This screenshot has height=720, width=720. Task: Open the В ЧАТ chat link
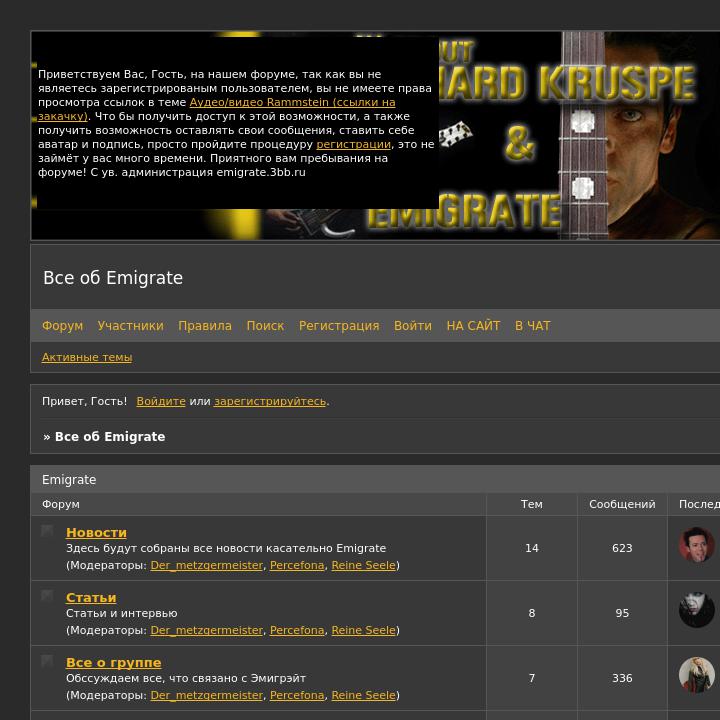coord(532,326)
